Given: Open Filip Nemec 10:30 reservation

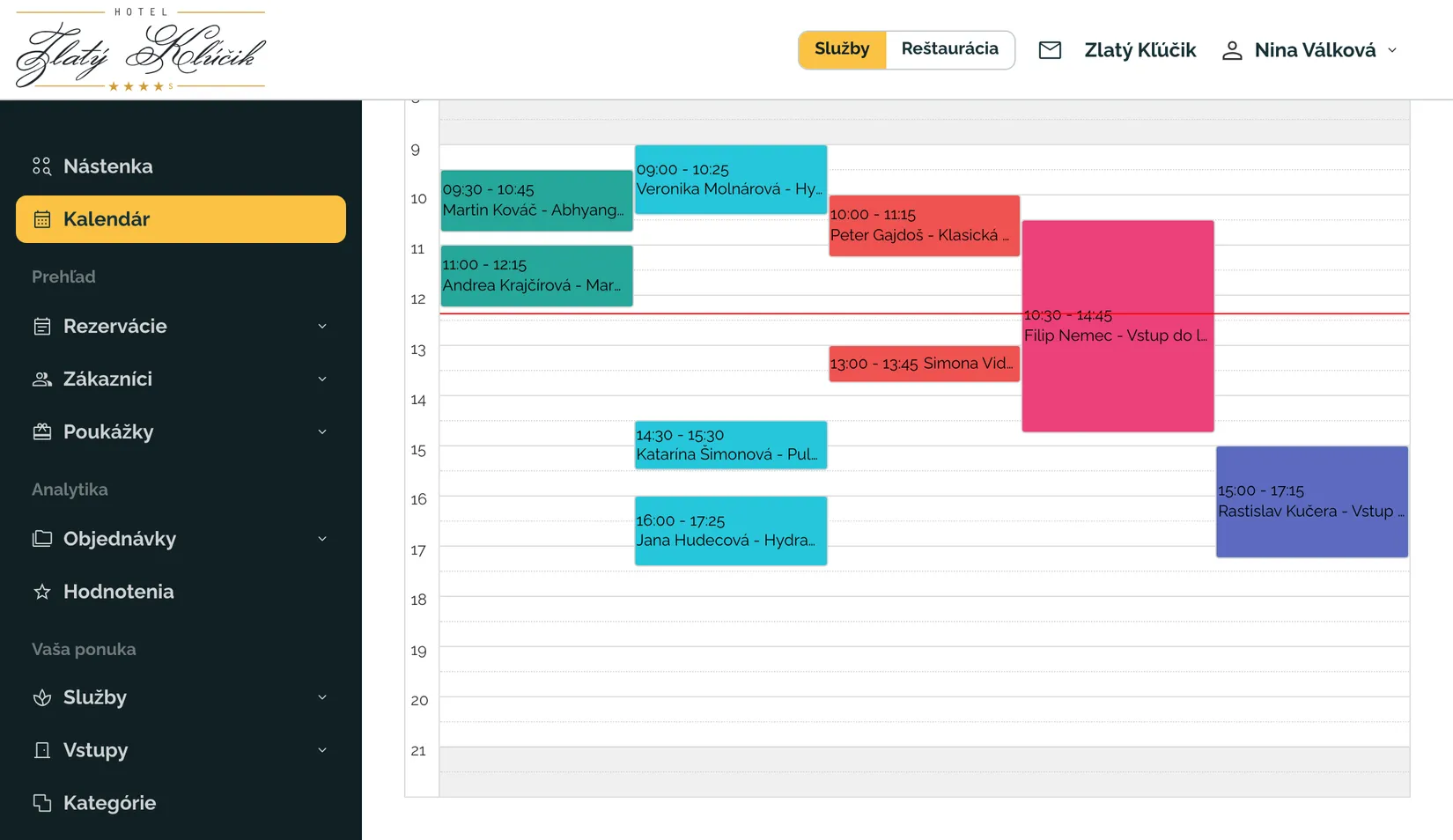Looking at the screenshot, I should tap(1118, 326).
